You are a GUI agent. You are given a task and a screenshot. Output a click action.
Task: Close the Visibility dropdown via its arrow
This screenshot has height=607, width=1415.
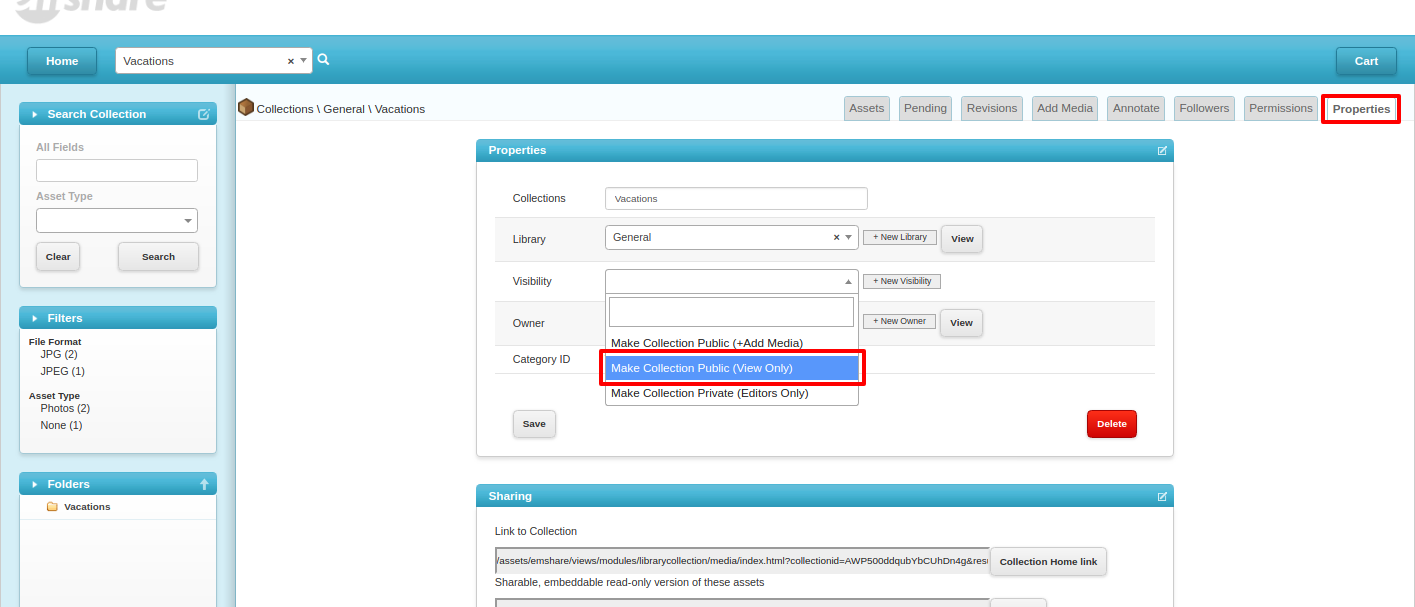[848, 282]
